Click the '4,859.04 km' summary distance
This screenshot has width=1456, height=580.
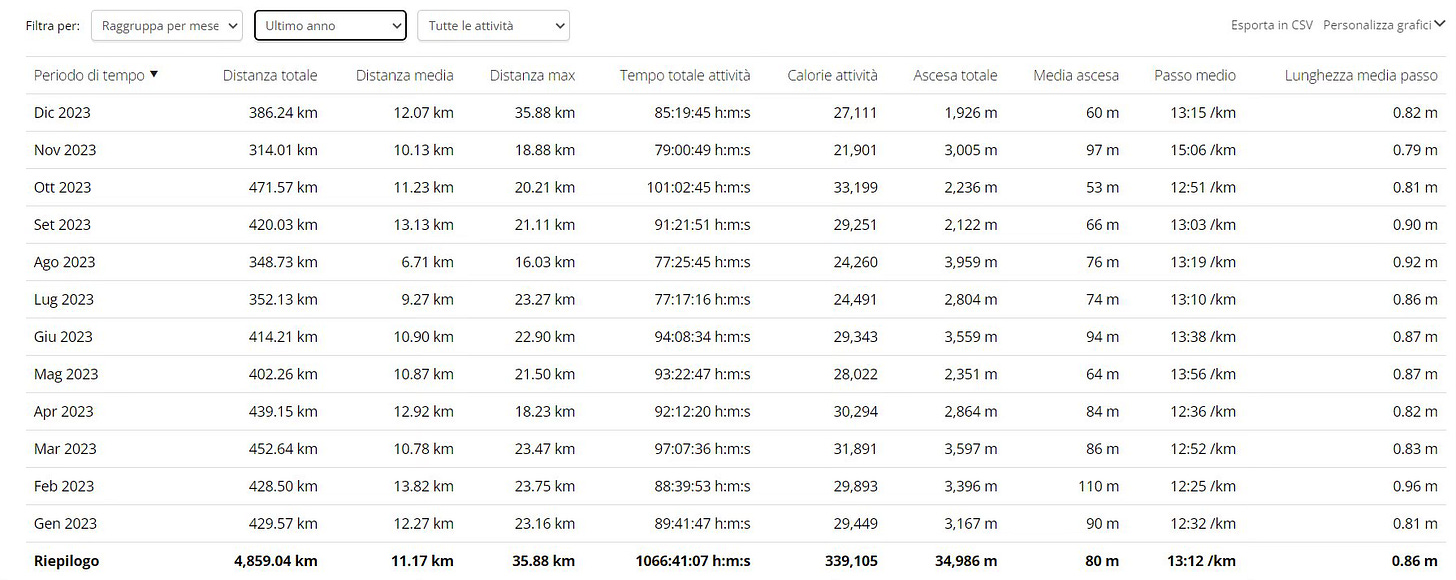pyautogui.click(x=276, y=561)
